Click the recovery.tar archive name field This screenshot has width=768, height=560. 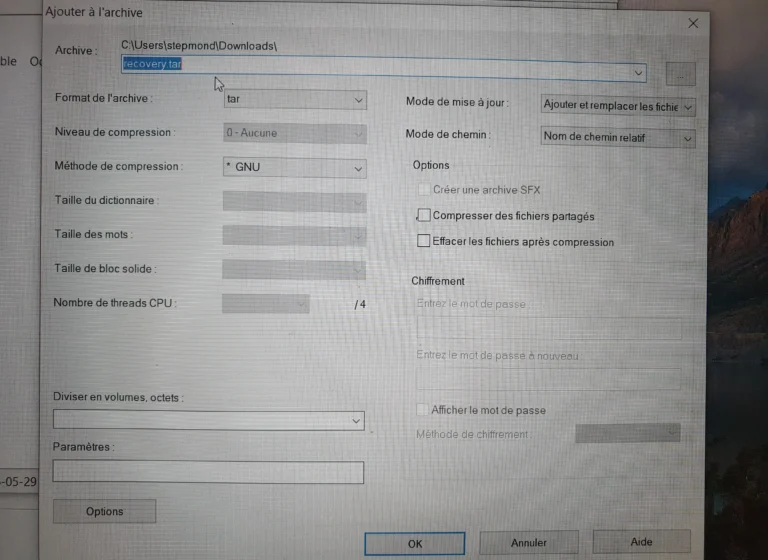pyautogui.click(x=384, y=69)
